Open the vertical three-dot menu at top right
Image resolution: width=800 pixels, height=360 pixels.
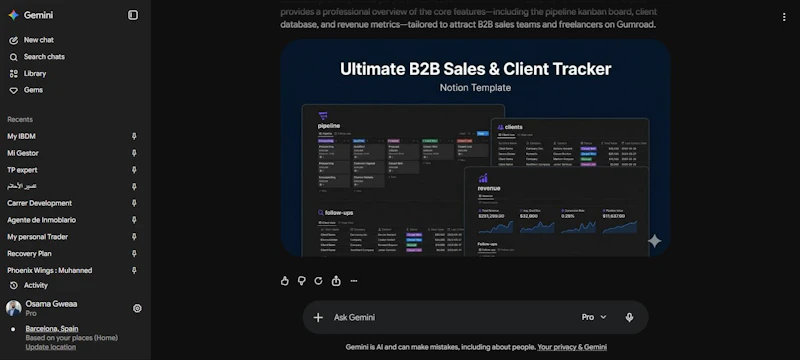pos(784,17)
